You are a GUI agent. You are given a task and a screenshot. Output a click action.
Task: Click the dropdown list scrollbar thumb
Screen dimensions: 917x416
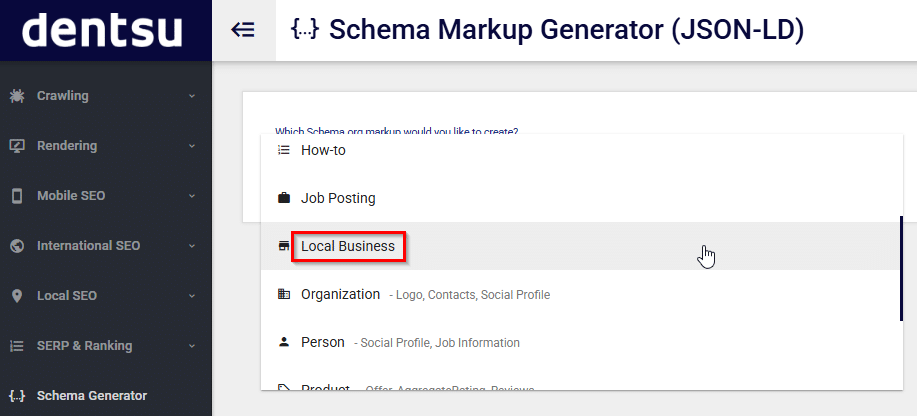901,268
